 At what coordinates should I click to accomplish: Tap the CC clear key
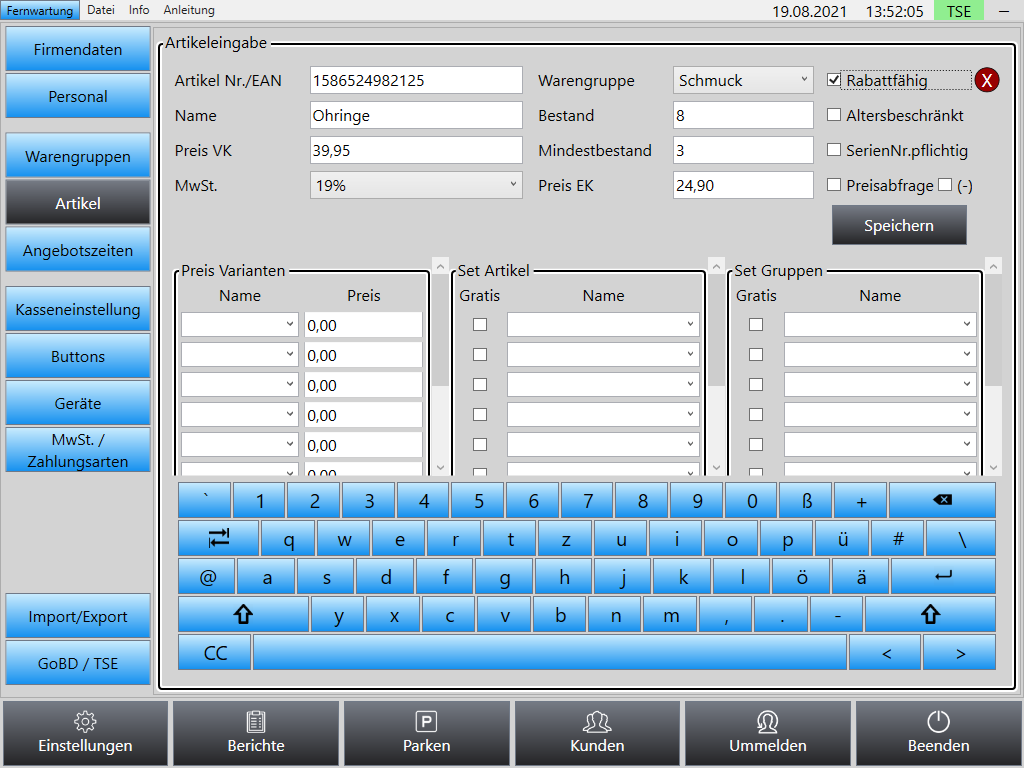click(215, 652)
